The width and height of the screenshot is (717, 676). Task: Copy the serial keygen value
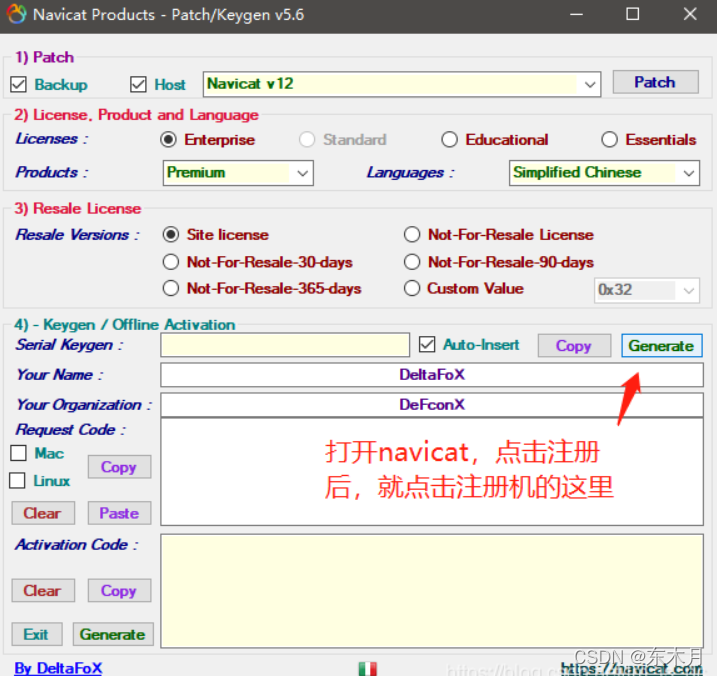coord(574,346)
